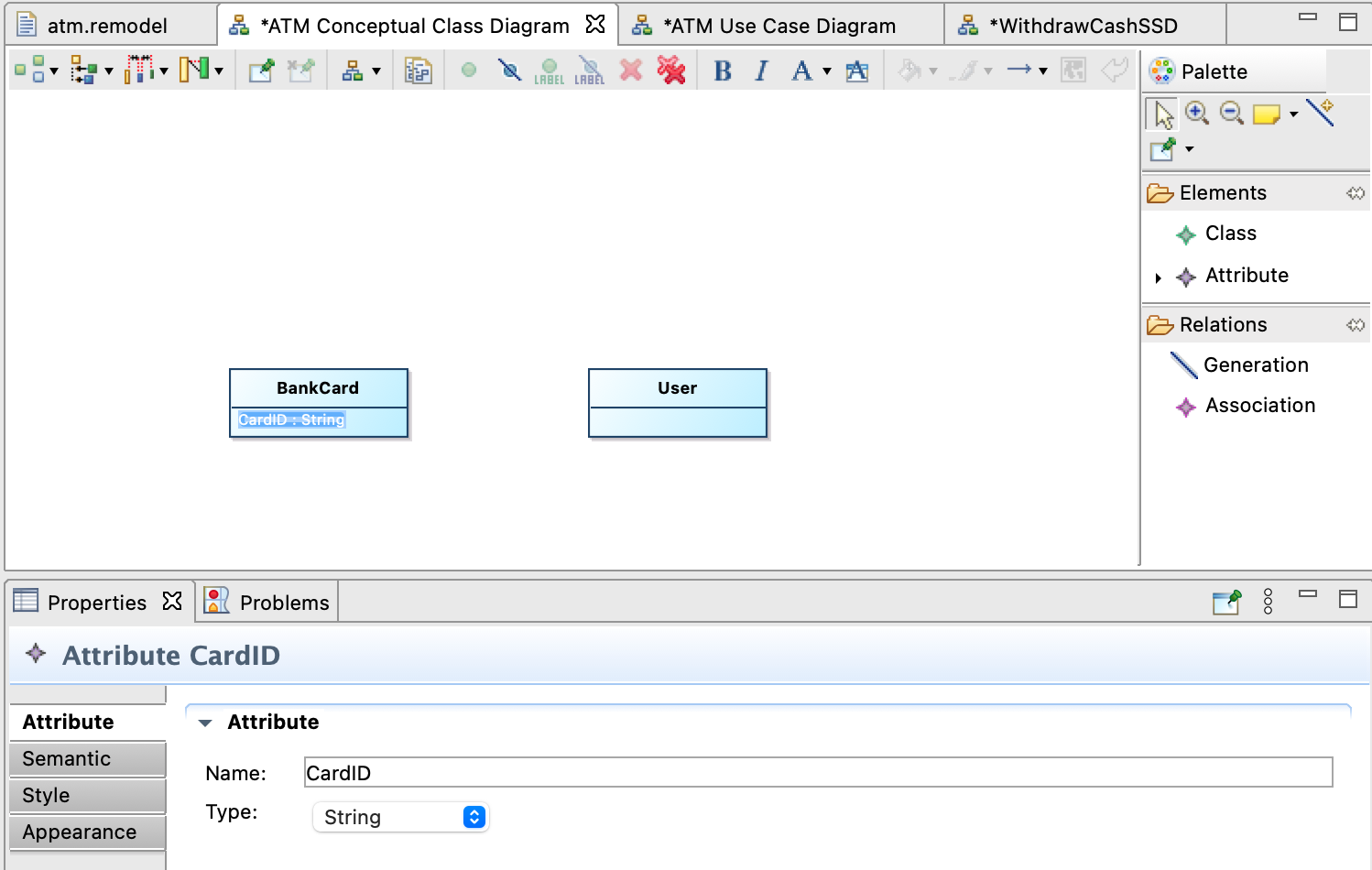The height and width of the screenshot is (870, 1372).
Task: Close the ATM Conceptual Class Diagram tab
Action: (x=595, y=24)
